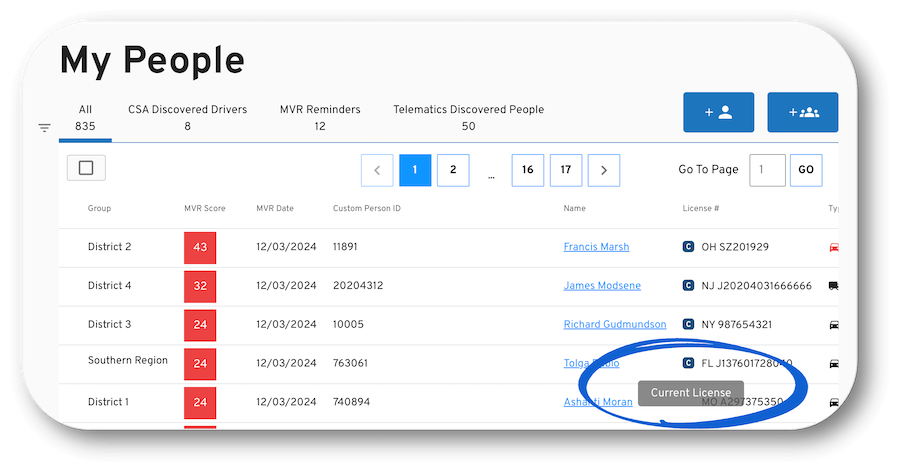Toggle the select-all checkbox
Screen dimensions: 900x472
pyautogui.click(x=86, y=168)
